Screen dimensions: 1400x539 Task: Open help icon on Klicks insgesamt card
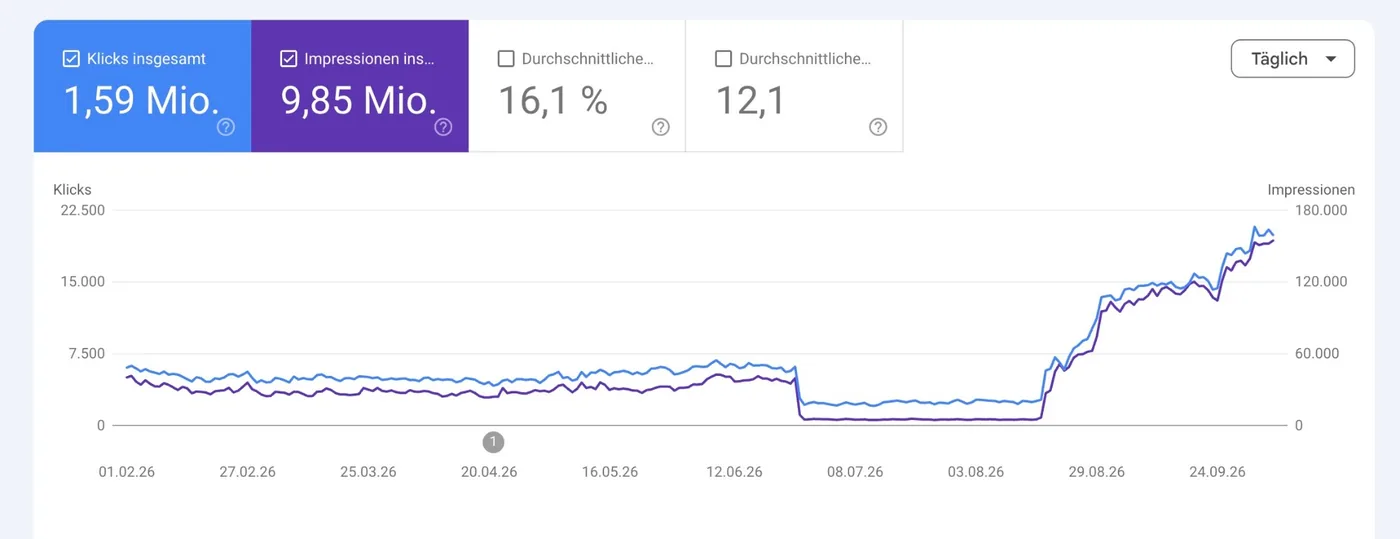(x=226, y=127)
